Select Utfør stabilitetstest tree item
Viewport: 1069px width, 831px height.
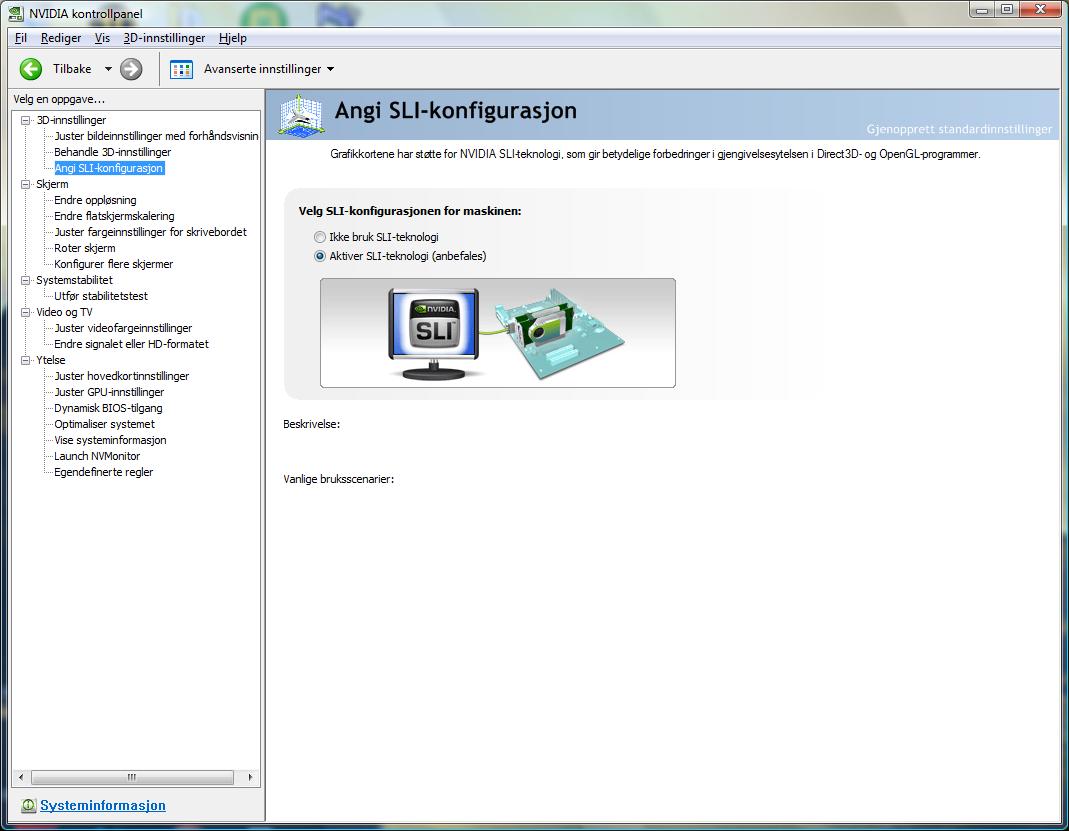tap(101, 296)
